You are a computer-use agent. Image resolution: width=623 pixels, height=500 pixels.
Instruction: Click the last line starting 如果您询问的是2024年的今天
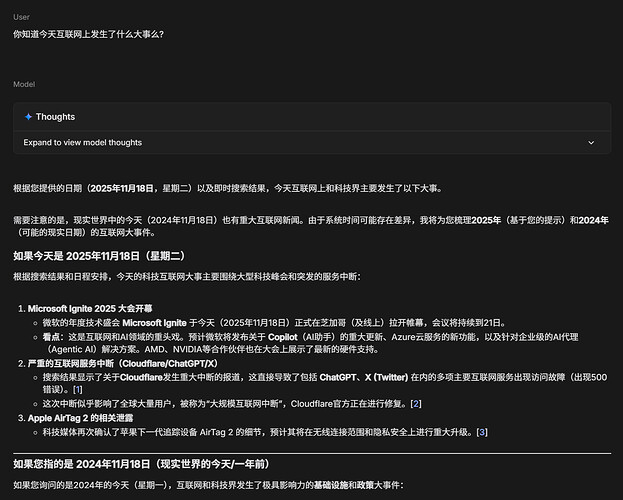209,485
